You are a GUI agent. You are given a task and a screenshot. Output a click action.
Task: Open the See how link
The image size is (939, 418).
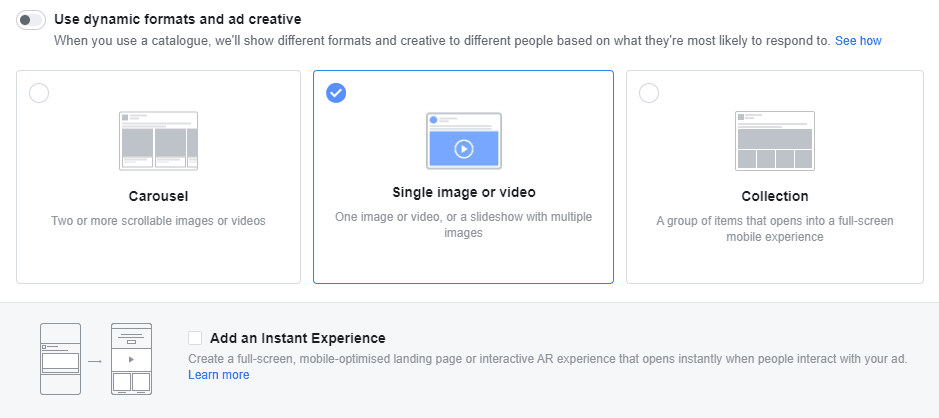pyautogui.click(x=858, y=41)
